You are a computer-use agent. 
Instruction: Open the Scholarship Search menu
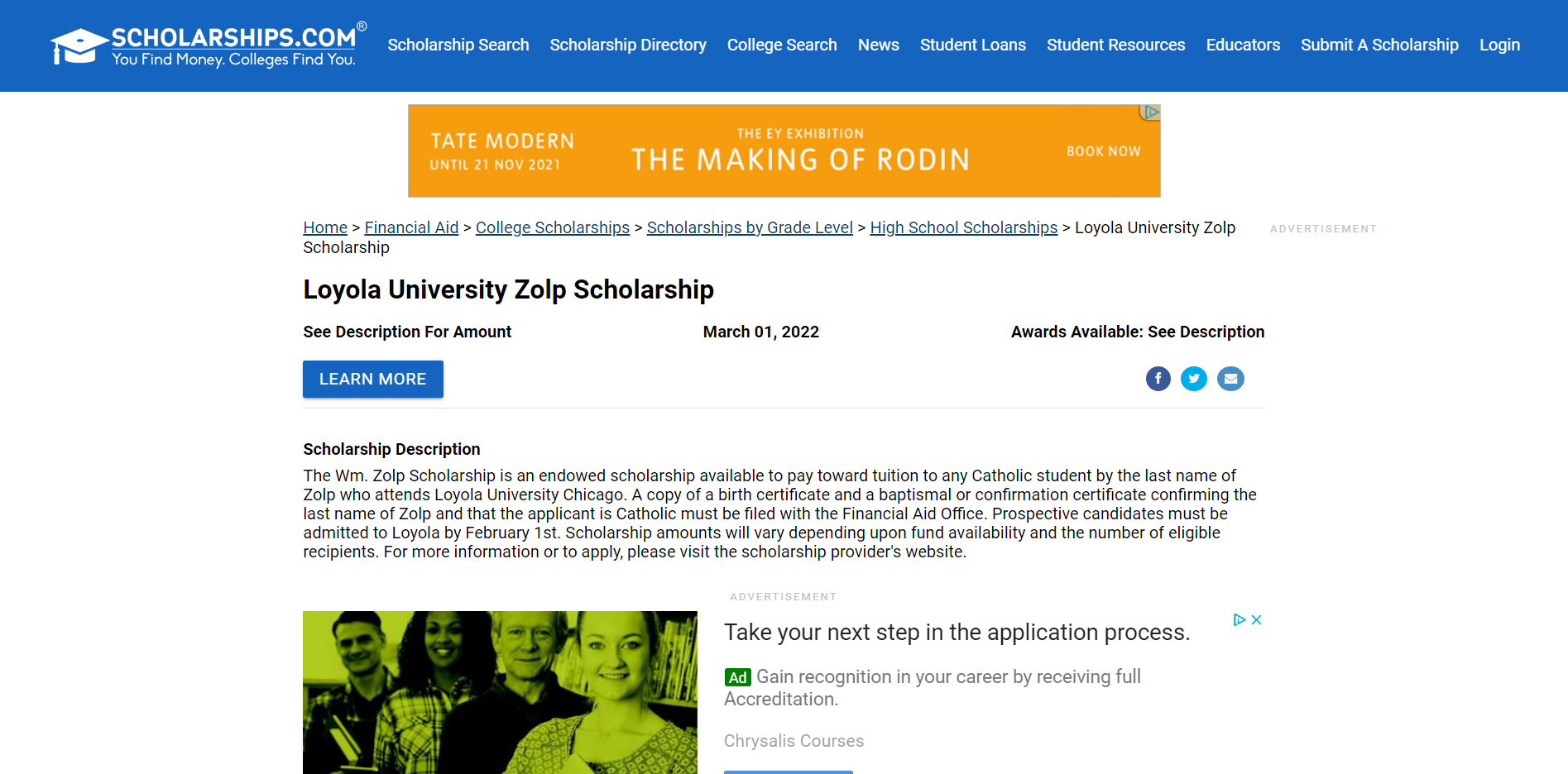coord(458,45)
